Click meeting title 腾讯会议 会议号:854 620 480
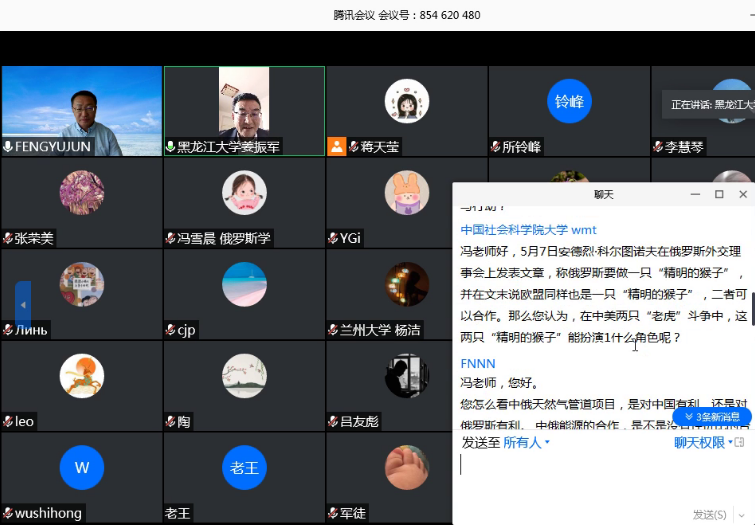Image resolution: width=755 pixels, height=525 pixels. (407, 15)
